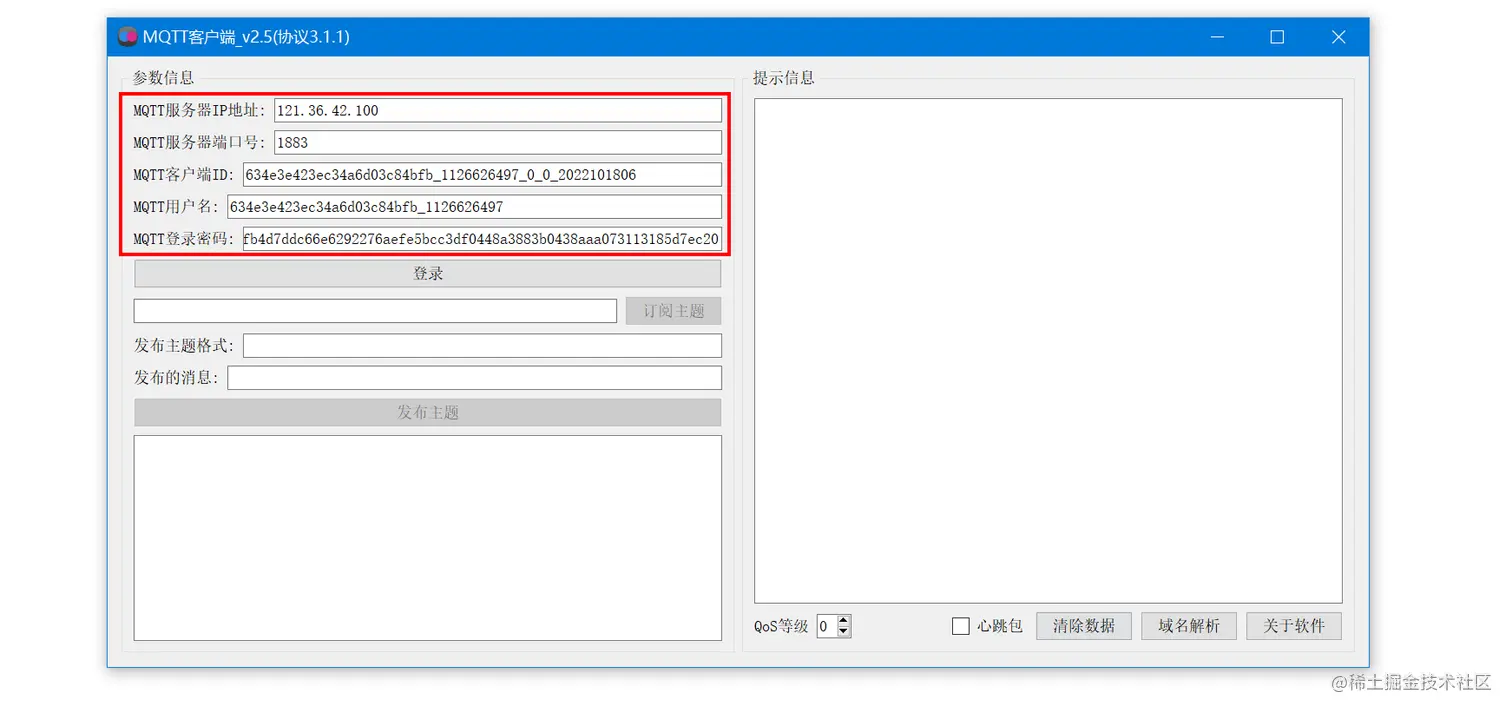This screenshot has width=1512, height=713.
Task: Click the MQTT服务器端口号 field showing 1883
Action: pyautogui.click(x=498, y=142)
